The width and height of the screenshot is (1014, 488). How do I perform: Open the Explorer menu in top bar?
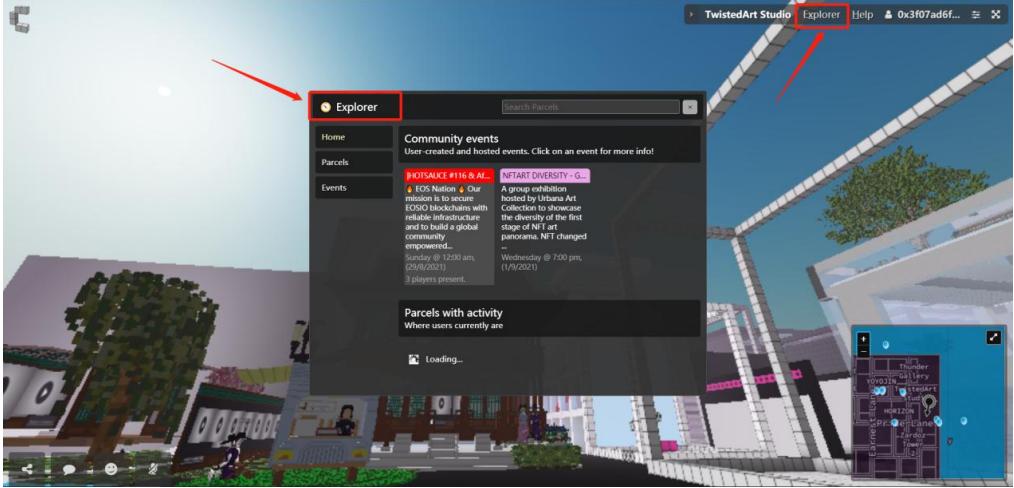coord(821,15)
